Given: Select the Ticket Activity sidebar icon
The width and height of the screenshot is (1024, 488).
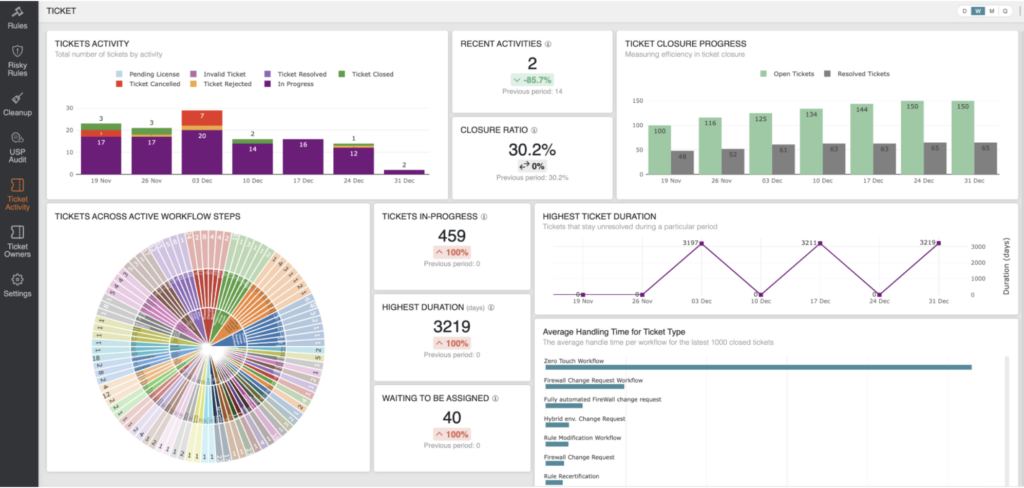Looking at the screenshot, I should click(17, 186).
